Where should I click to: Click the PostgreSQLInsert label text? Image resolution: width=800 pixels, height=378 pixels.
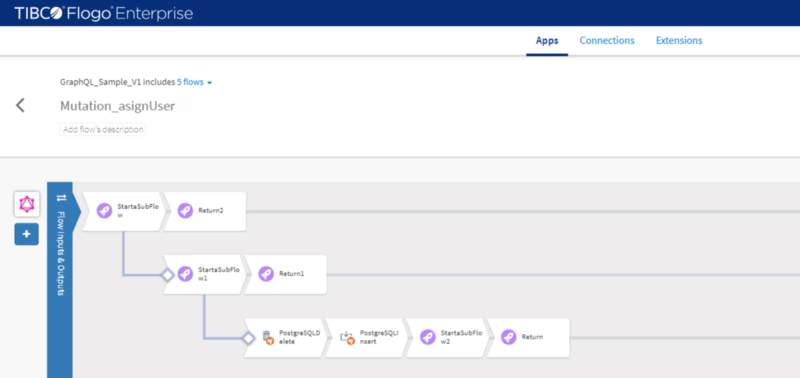(x=379, y=337)
